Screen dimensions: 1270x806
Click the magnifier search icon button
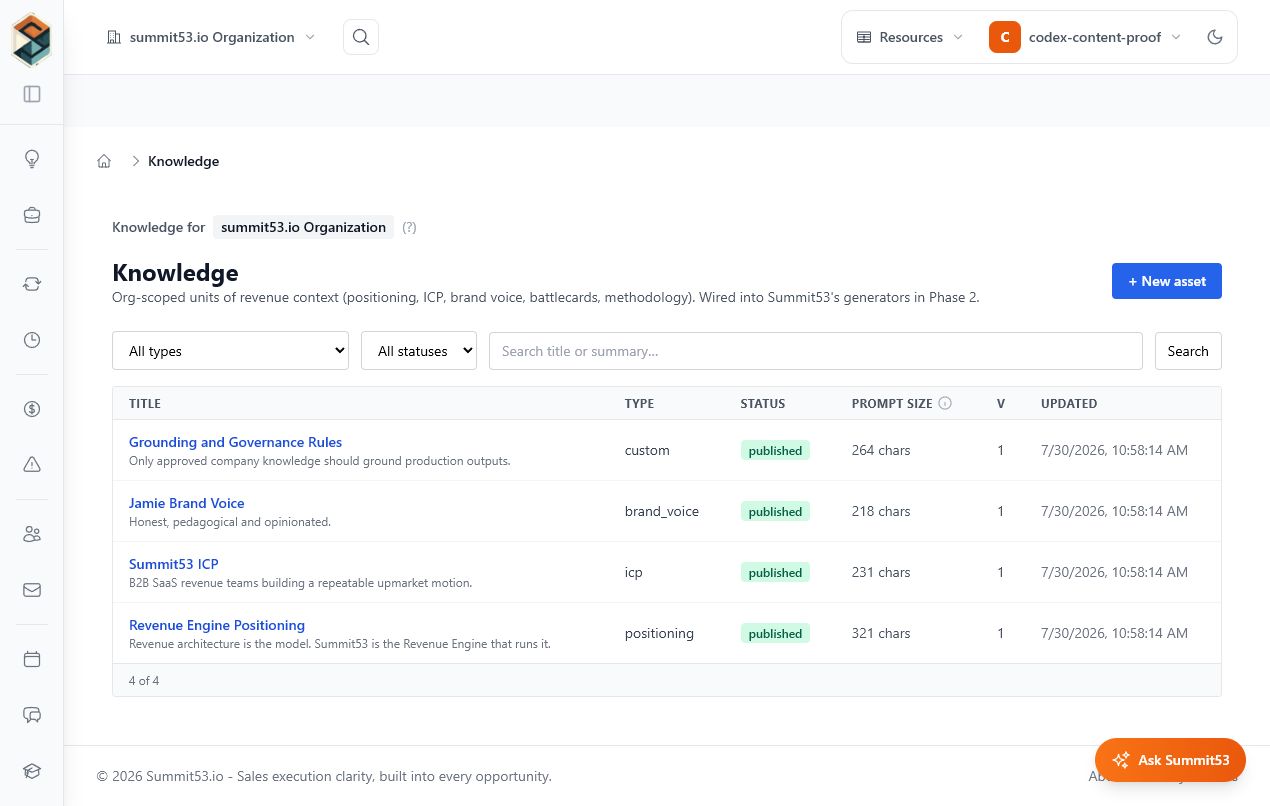click(x=361, y=37)
